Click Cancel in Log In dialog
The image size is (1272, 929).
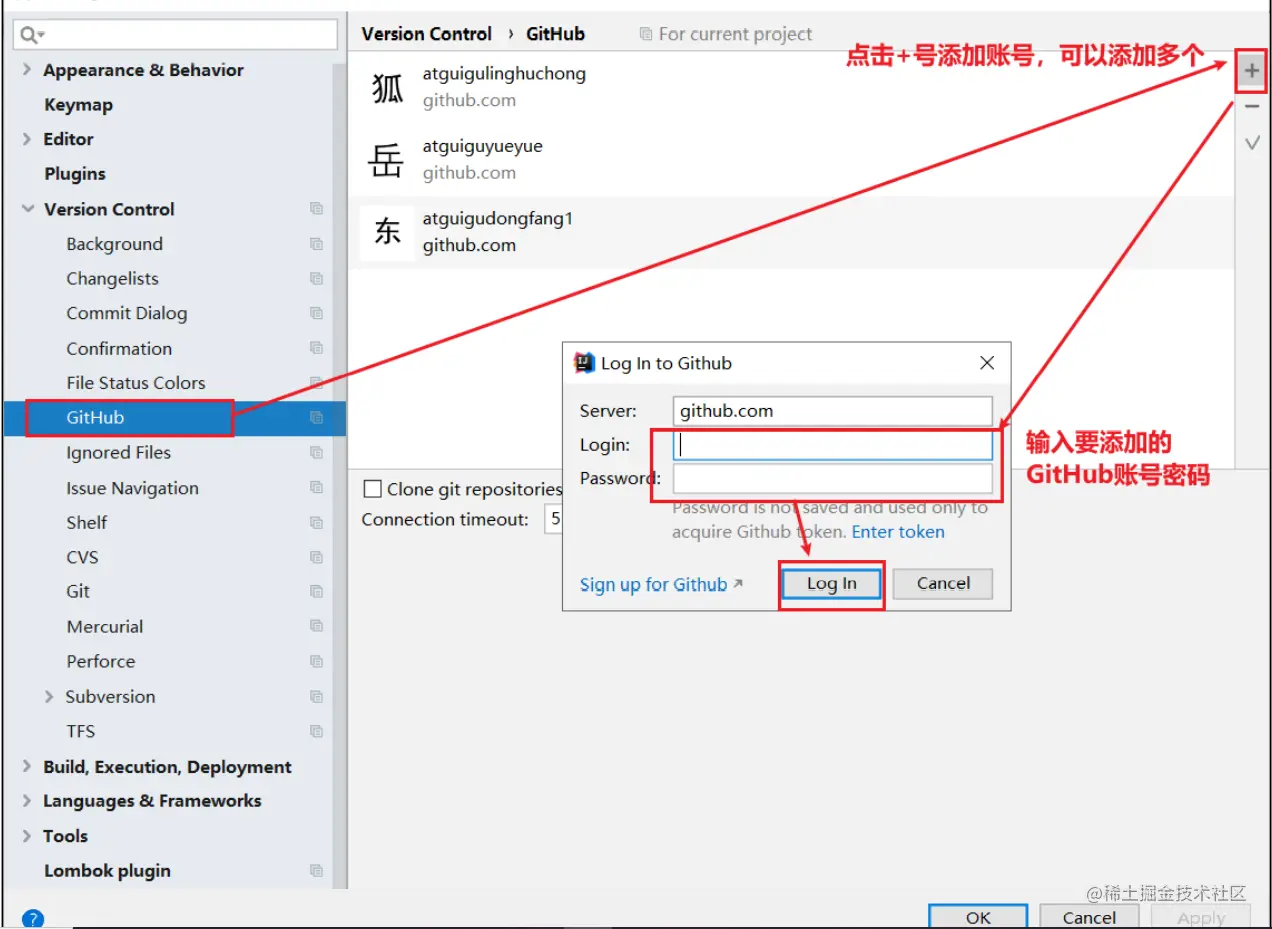tap(943, 584)
